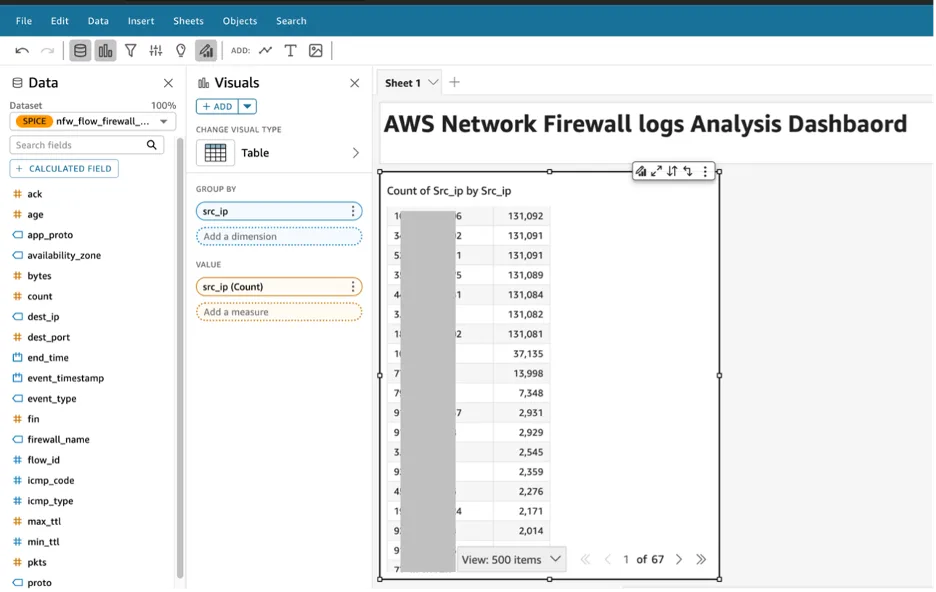Open options menu for src_ip (Count) value
Image resolution: width=936 pixels, height=592 pixels.
pyautogui.click(x=353, y=287)
